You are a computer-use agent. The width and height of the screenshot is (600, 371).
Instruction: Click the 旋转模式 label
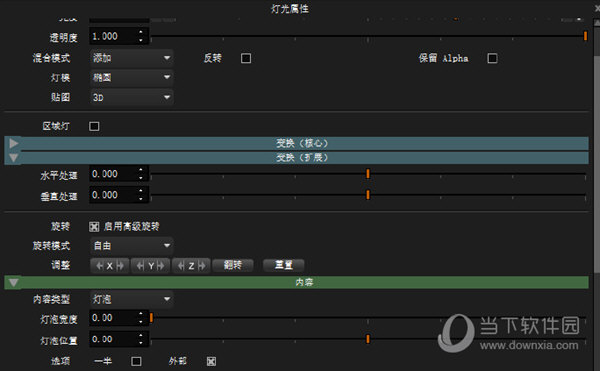(51, 246)
